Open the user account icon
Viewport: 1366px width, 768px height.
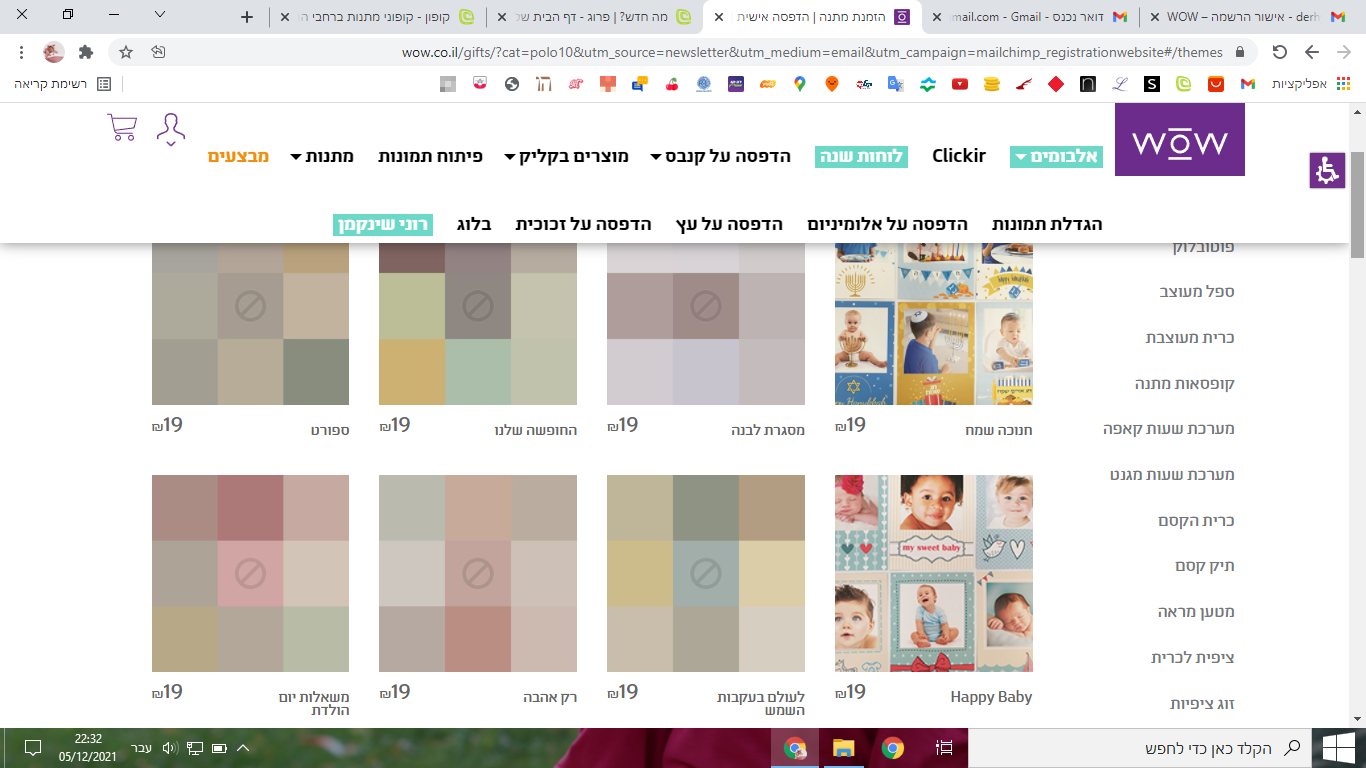[x=171, y=130]
